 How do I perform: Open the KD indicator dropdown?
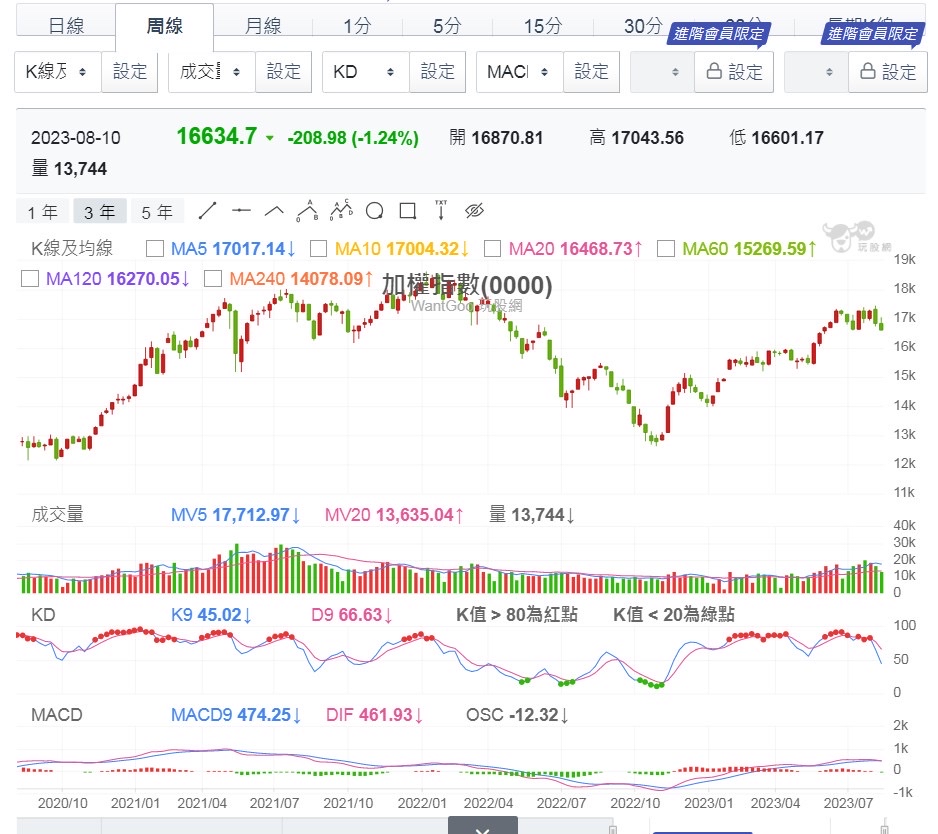365,72
